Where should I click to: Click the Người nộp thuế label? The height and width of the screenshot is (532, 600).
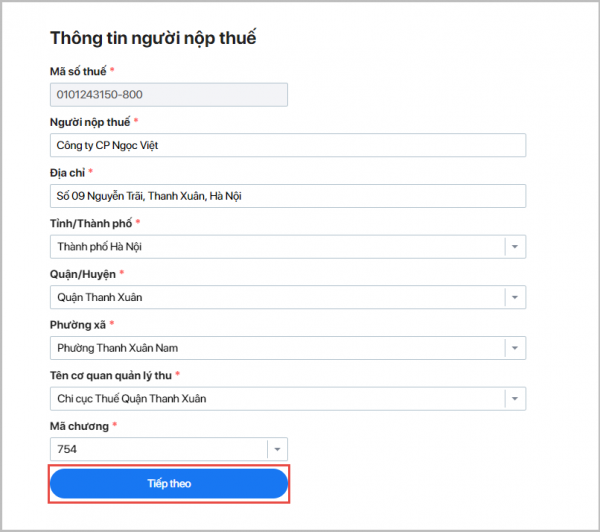(89, 122)
